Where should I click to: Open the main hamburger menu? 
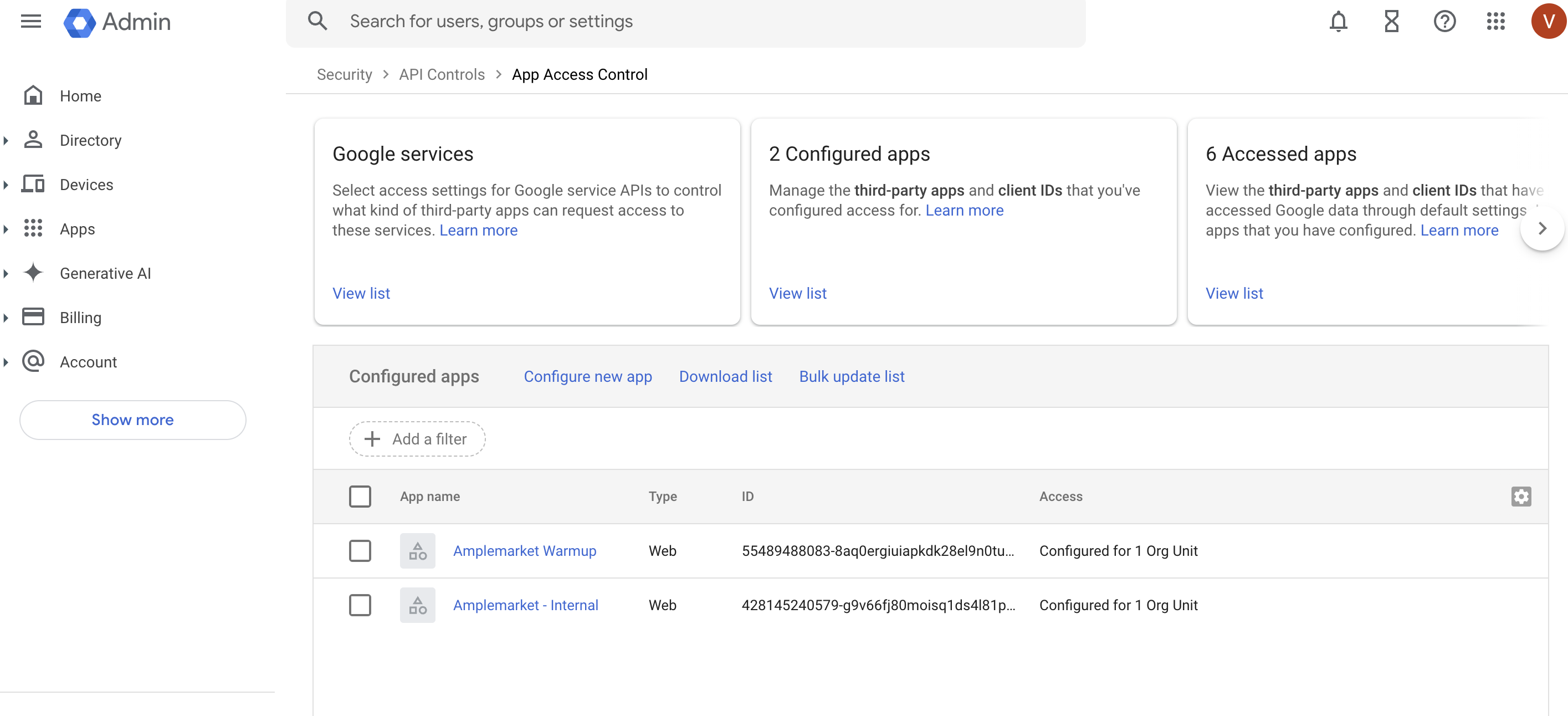(x=30, y=21)
